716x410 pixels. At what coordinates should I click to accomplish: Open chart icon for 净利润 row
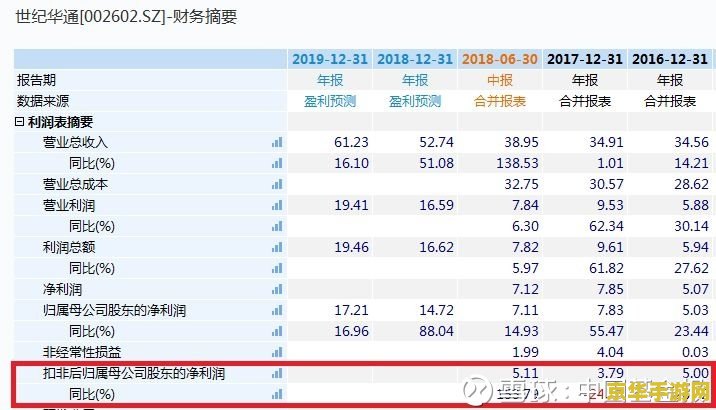point(277,289)
